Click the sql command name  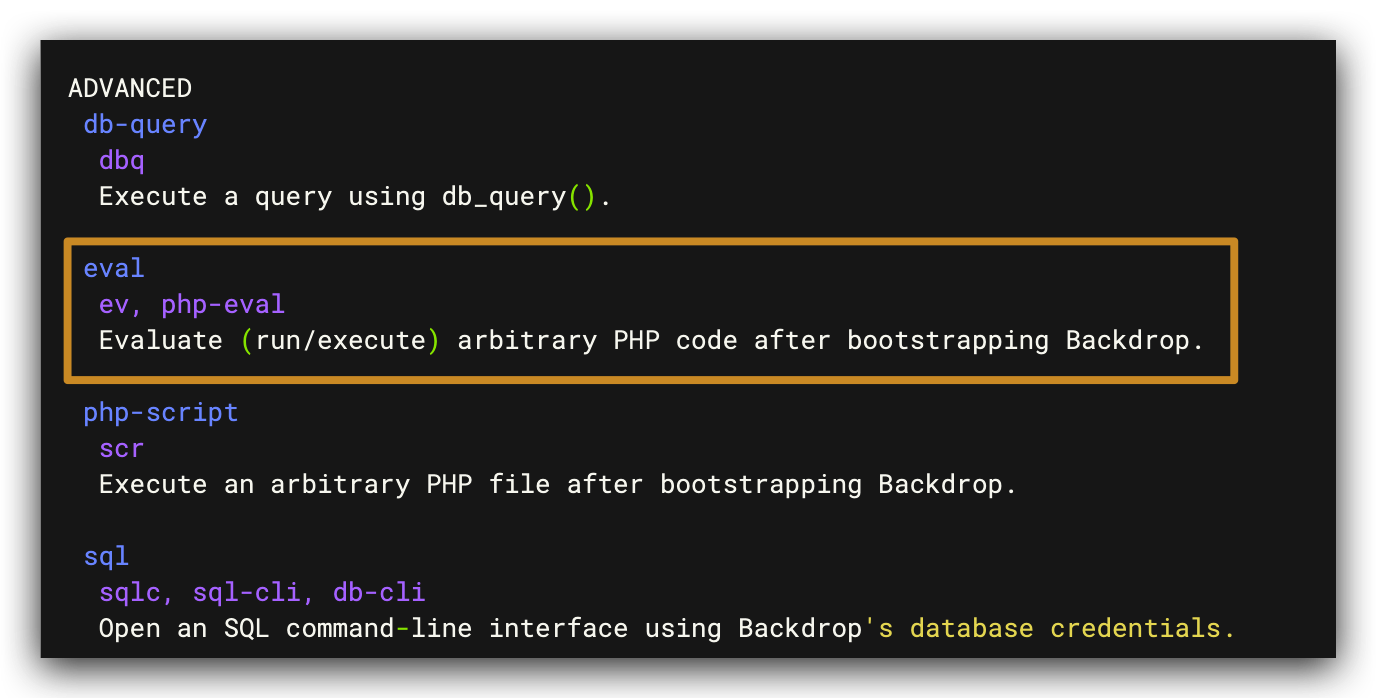[x=106, y=556]
